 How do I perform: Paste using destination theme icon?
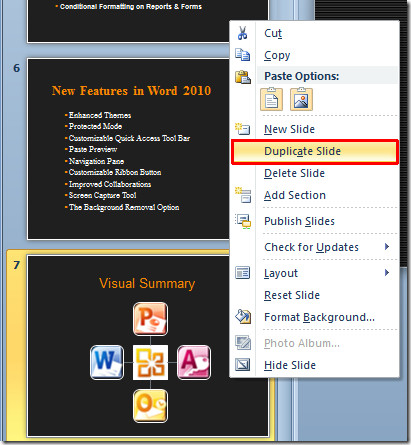click(x=271, y=99)
